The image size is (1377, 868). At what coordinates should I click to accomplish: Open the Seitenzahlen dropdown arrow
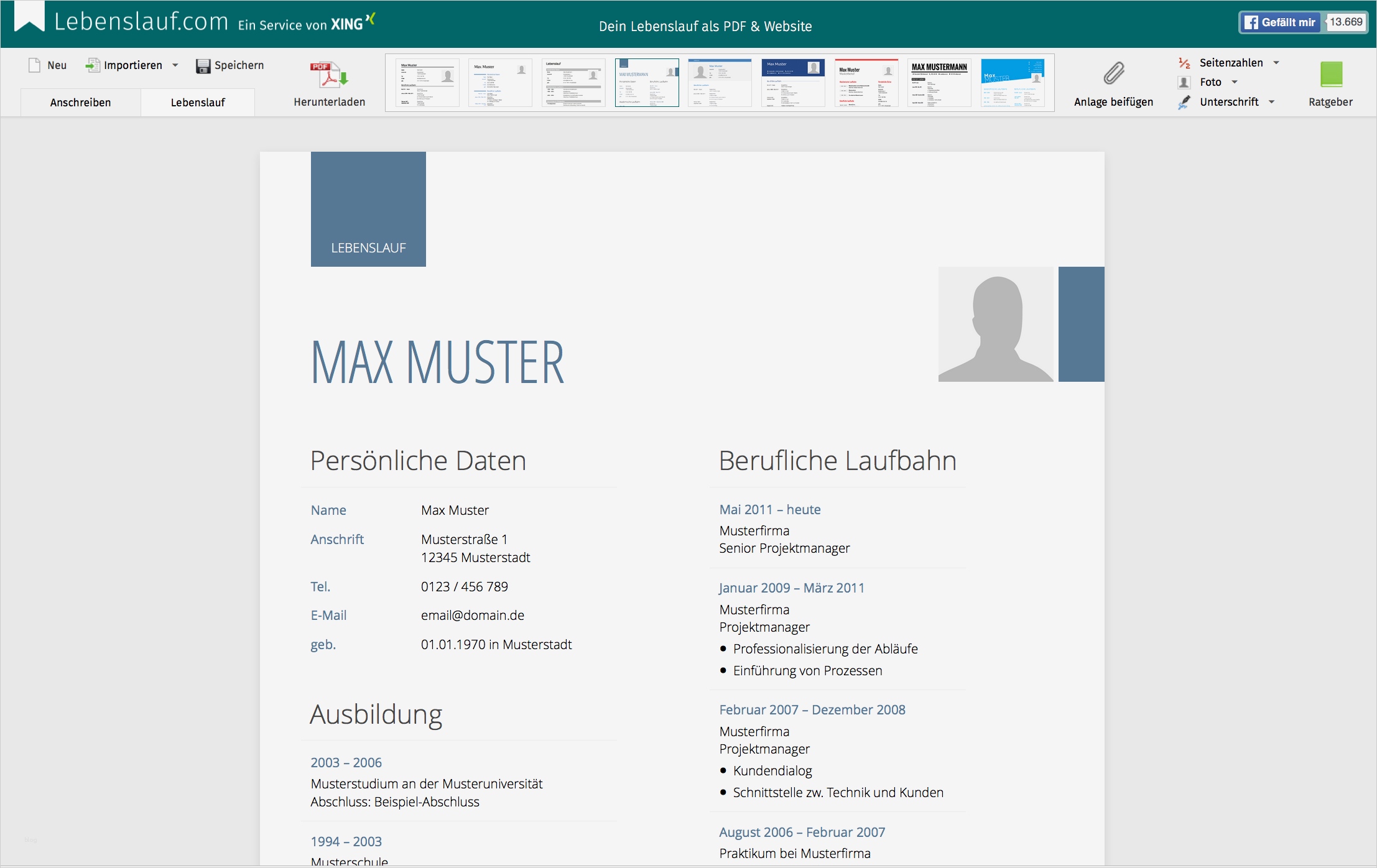point(1276,63)
